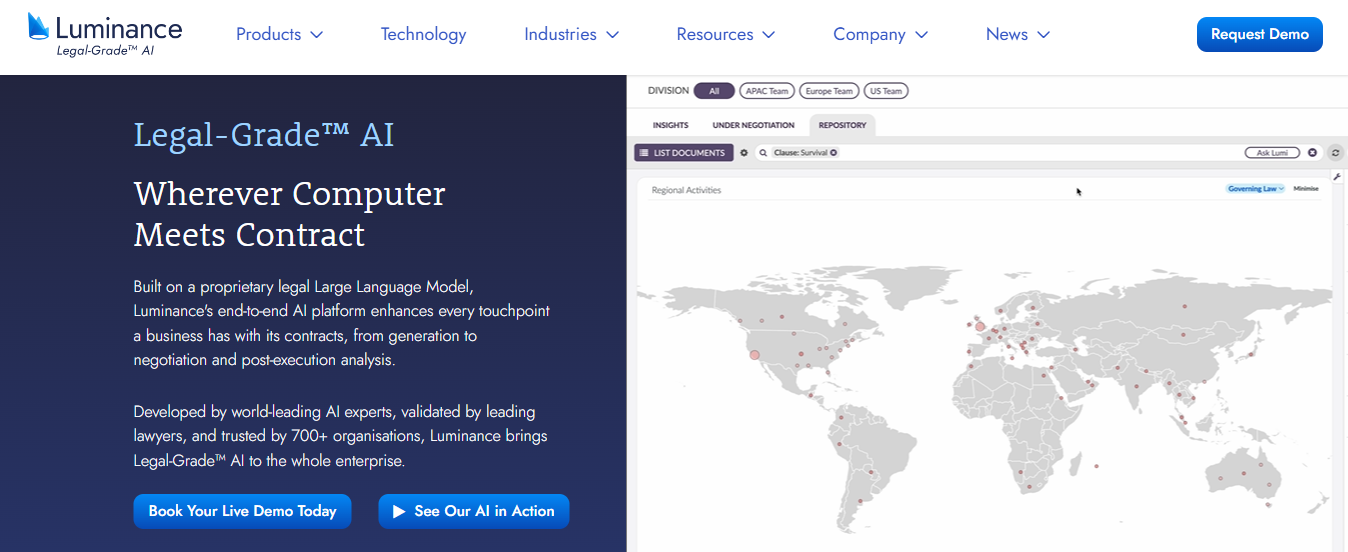Click the Ask Lumi button
This screenshot has height=552, width=1348.
pyautogui.click(x=1273, y=153)
